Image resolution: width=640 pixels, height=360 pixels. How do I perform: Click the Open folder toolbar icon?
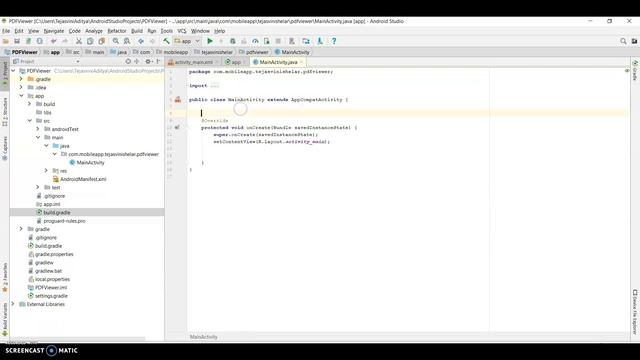[6, 41]
